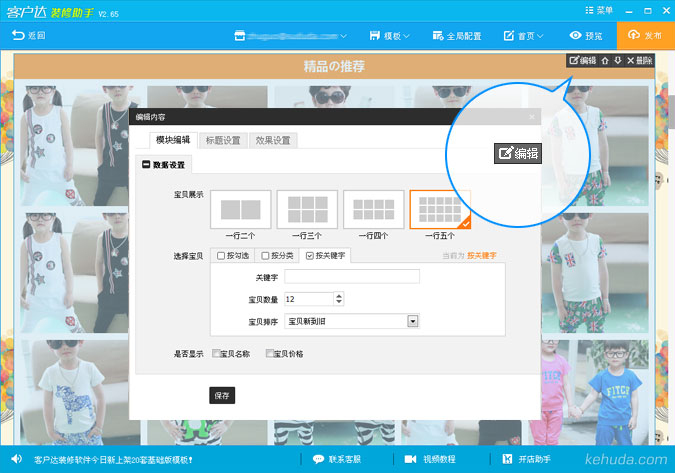The height and width of the screenshot is (473, 675).
Task: Switch to the 效果设置 tab
Action: tap(272, 140)
